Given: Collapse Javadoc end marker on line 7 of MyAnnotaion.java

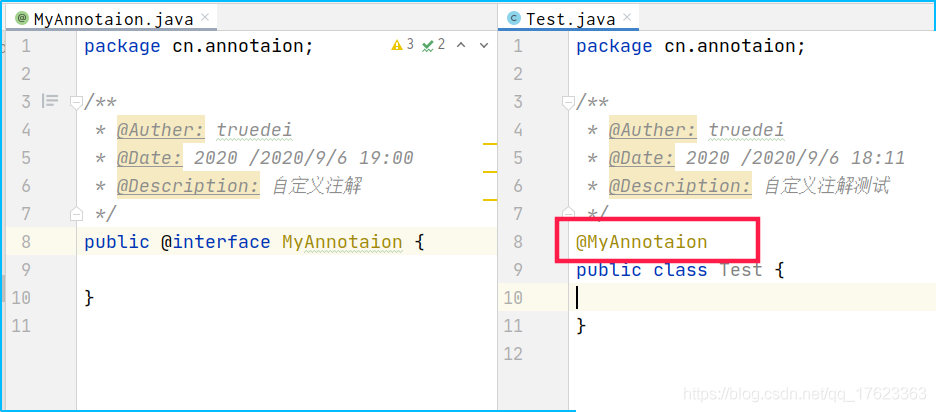Looking at the screenshot, I should point(76,213).
